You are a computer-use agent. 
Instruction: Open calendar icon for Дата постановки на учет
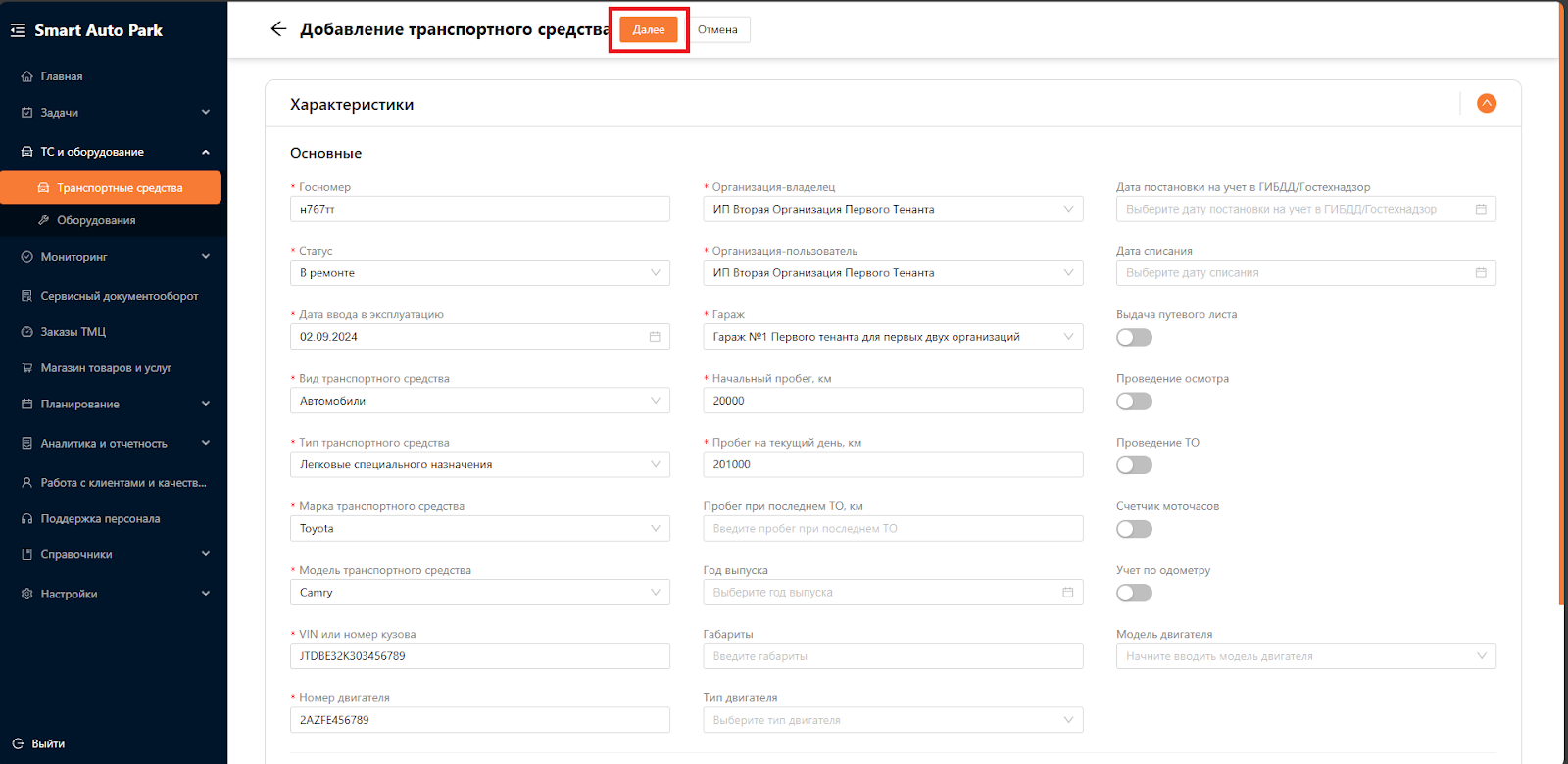[x=1481, y=210]
